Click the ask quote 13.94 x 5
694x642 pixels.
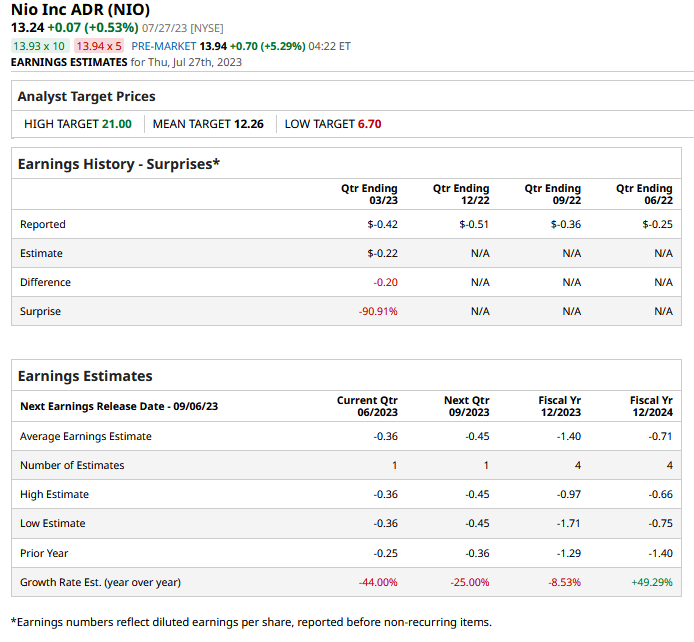click(x=99, y=46)
